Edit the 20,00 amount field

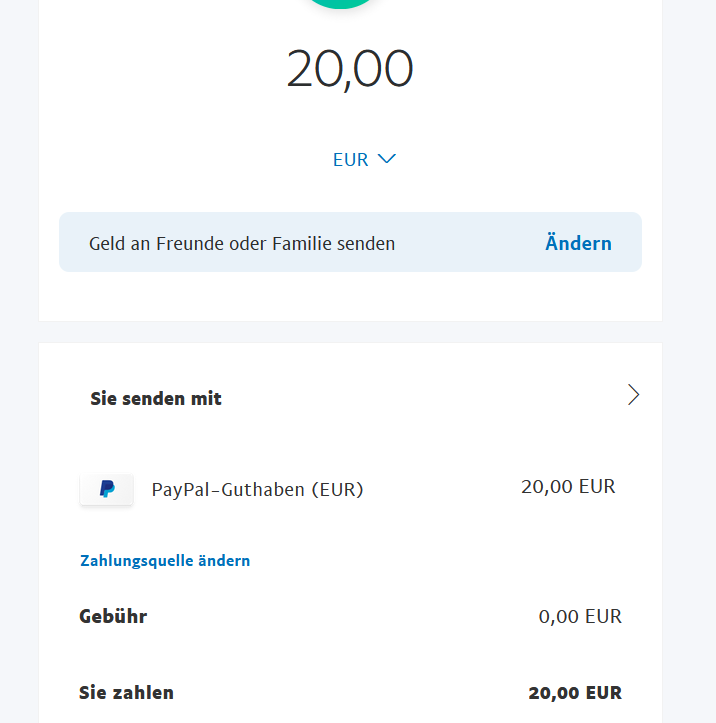tap(350, 69)
